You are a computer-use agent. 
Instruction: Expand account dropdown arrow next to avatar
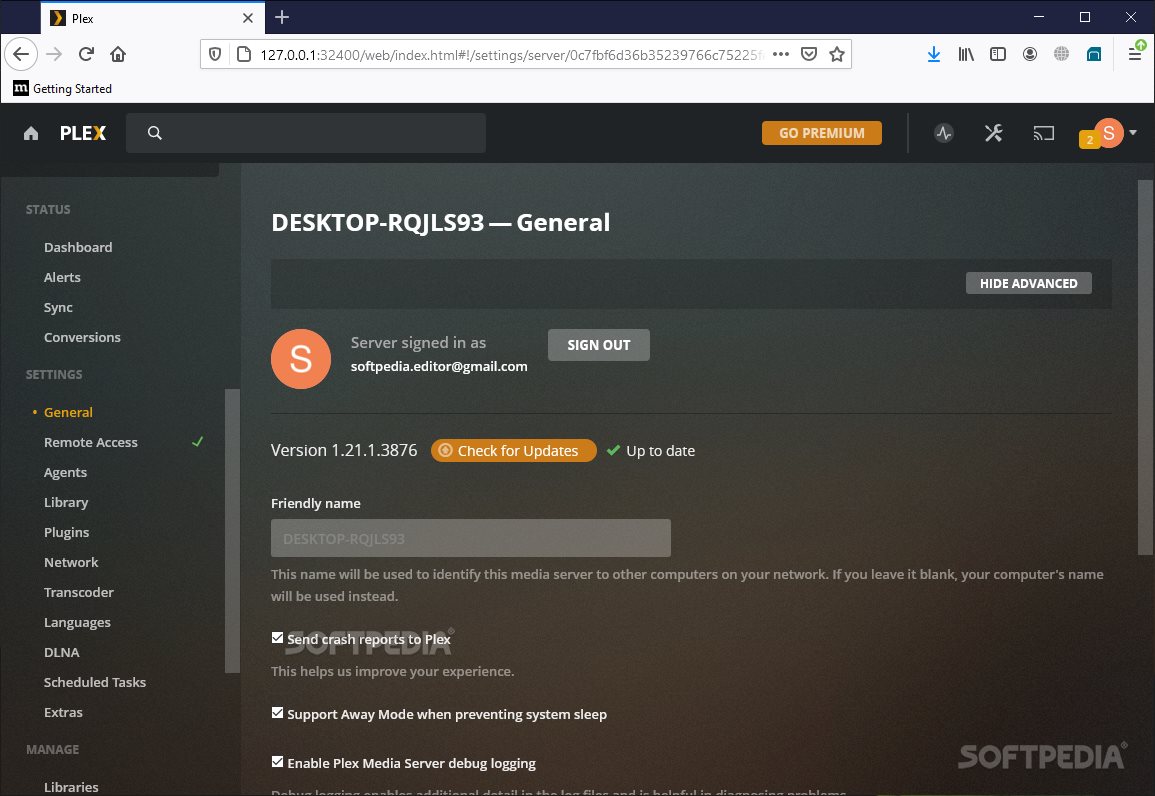pos(1134,133)
